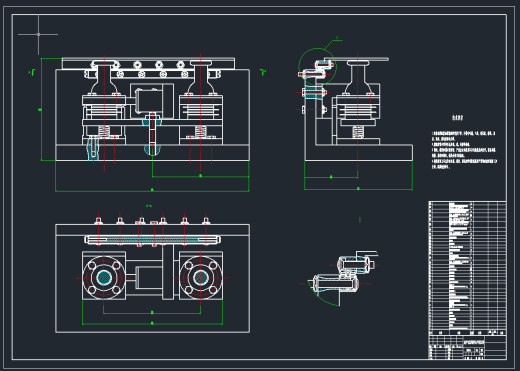Screen dimensions: 520x371
Task: Click the crosshair cursor in the drawing's upper-left
Action: (x=38, y=34)
